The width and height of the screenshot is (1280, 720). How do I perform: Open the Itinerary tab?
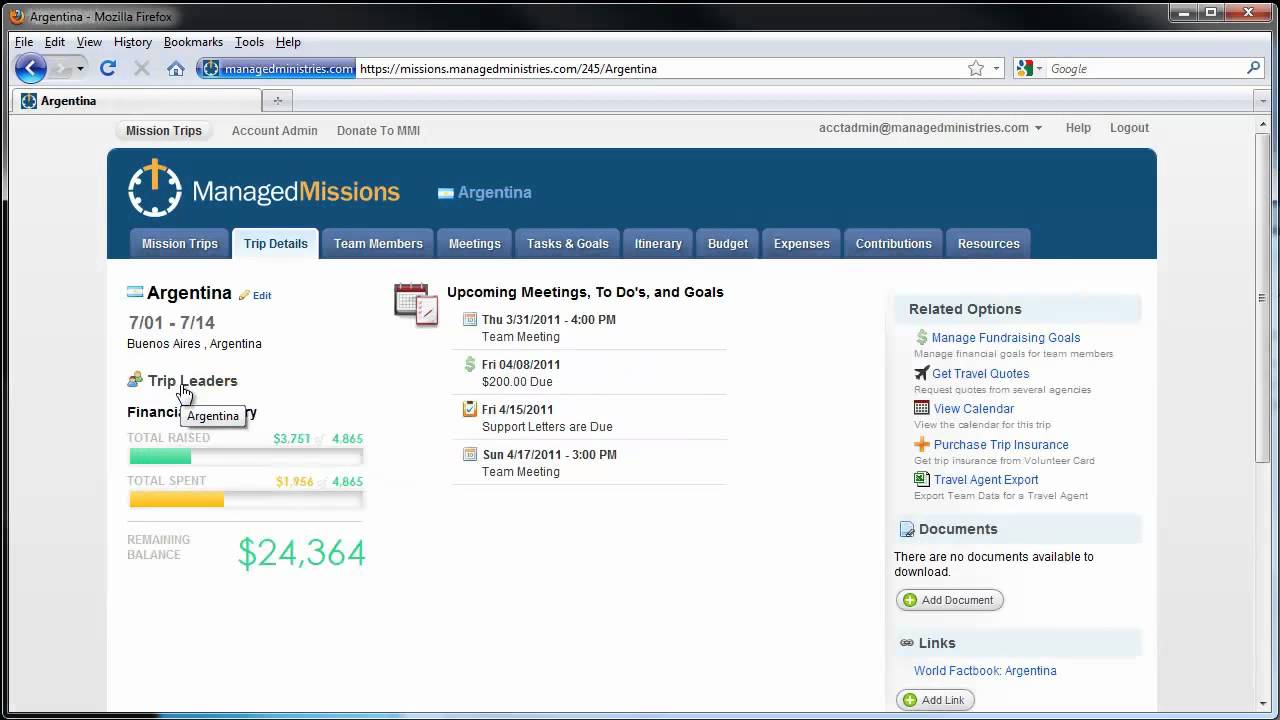(658, 243)
